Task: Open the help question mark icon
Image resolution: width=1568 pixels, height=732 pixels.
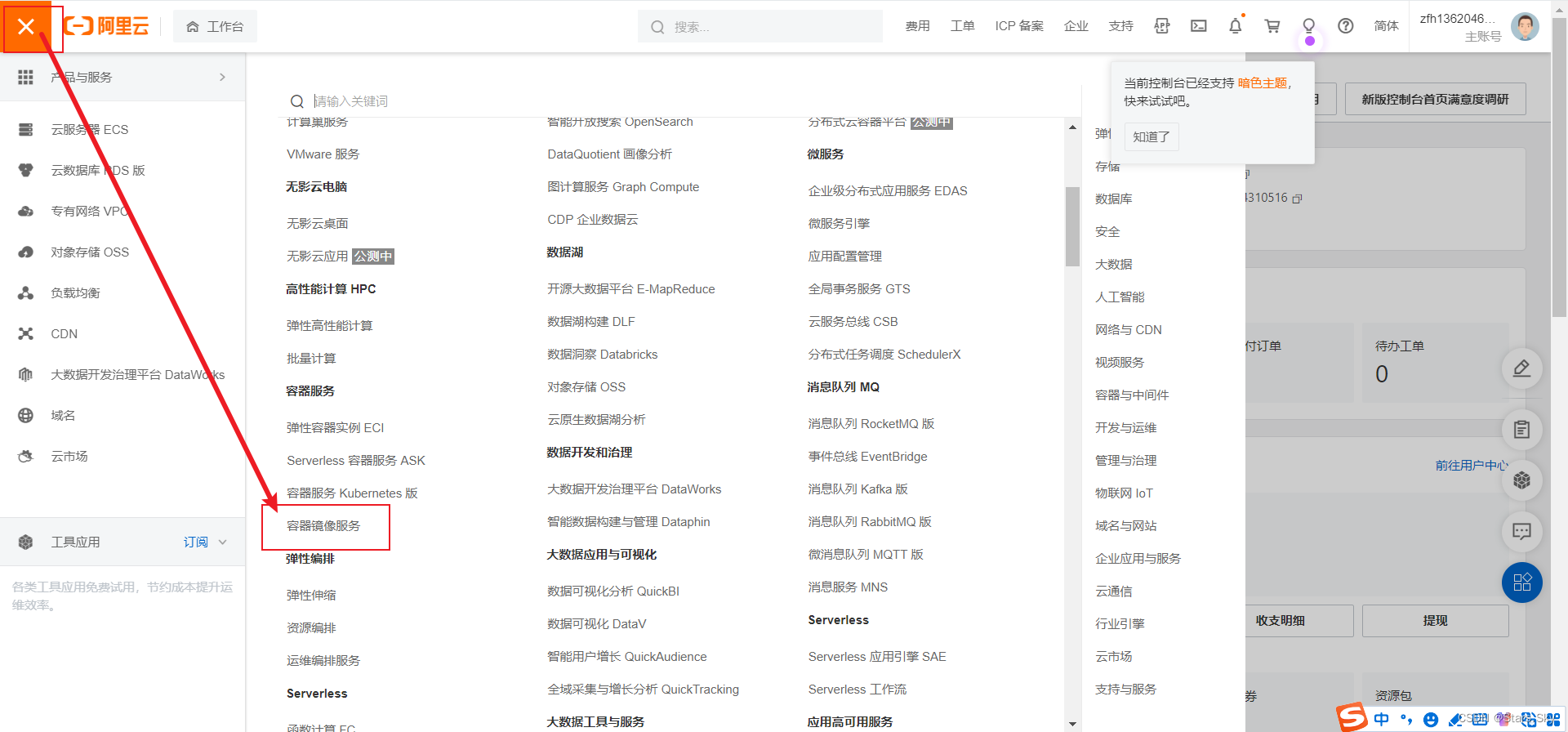Action: (1345, 26)
